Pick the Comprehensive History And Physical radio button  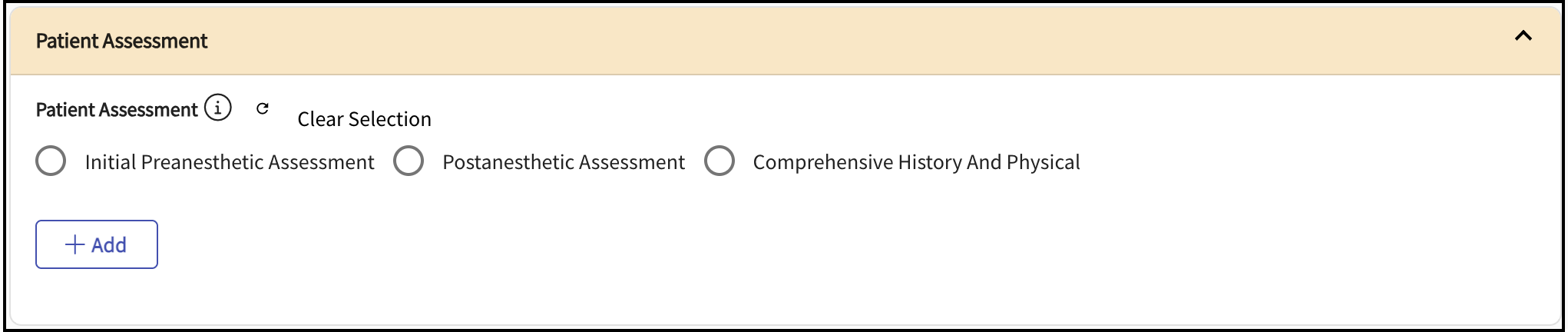(x=719, y=161)
